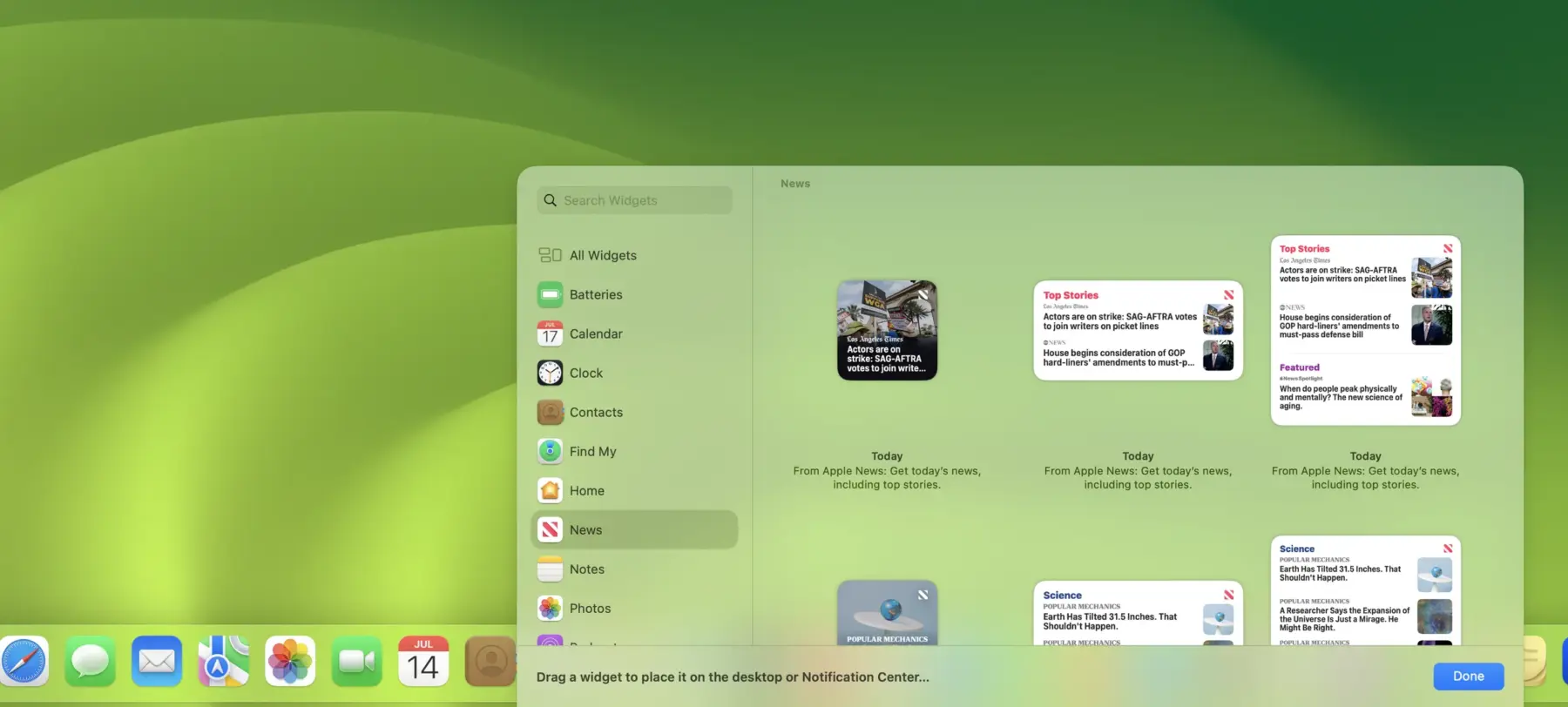Open Mail from the Dock
Image resolution: width=1568 pixels, height=707 pixels.
157,662
